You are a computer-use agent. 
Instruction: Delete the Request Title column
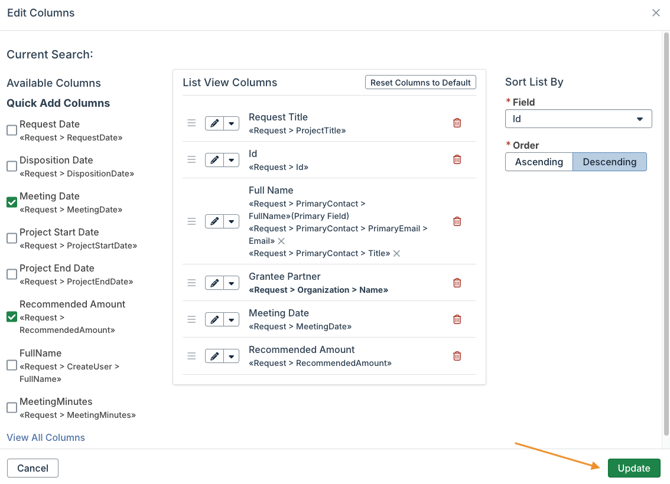457,124
